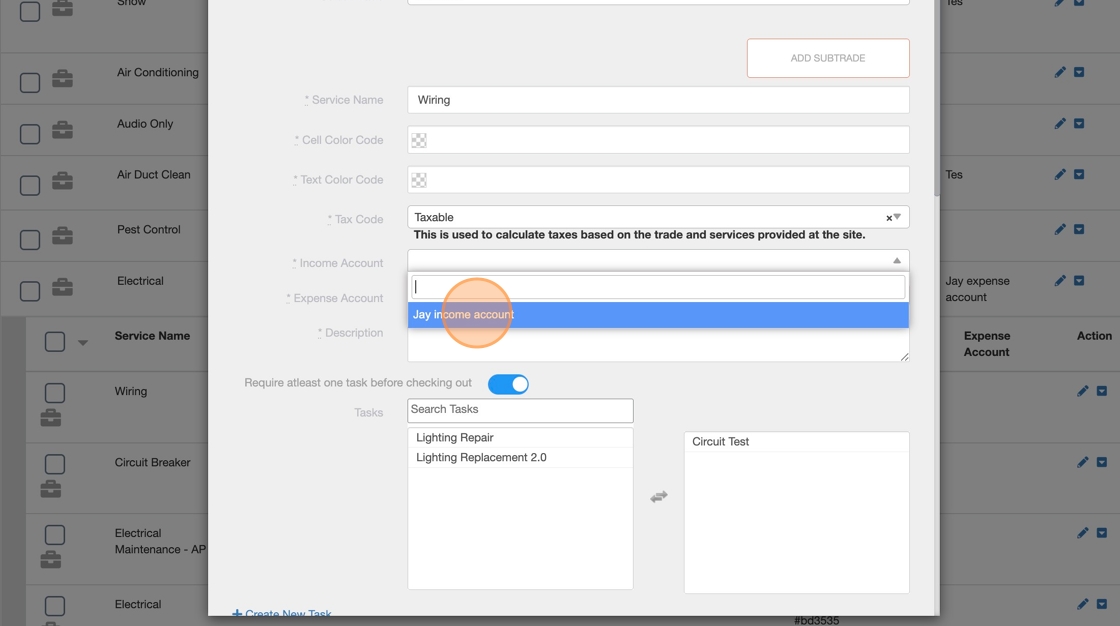The width and height of the screenshot is (1120, 626).
Task: Edit the Air Duct Clean row pencil icon
Action: (x=1060, y=174)
